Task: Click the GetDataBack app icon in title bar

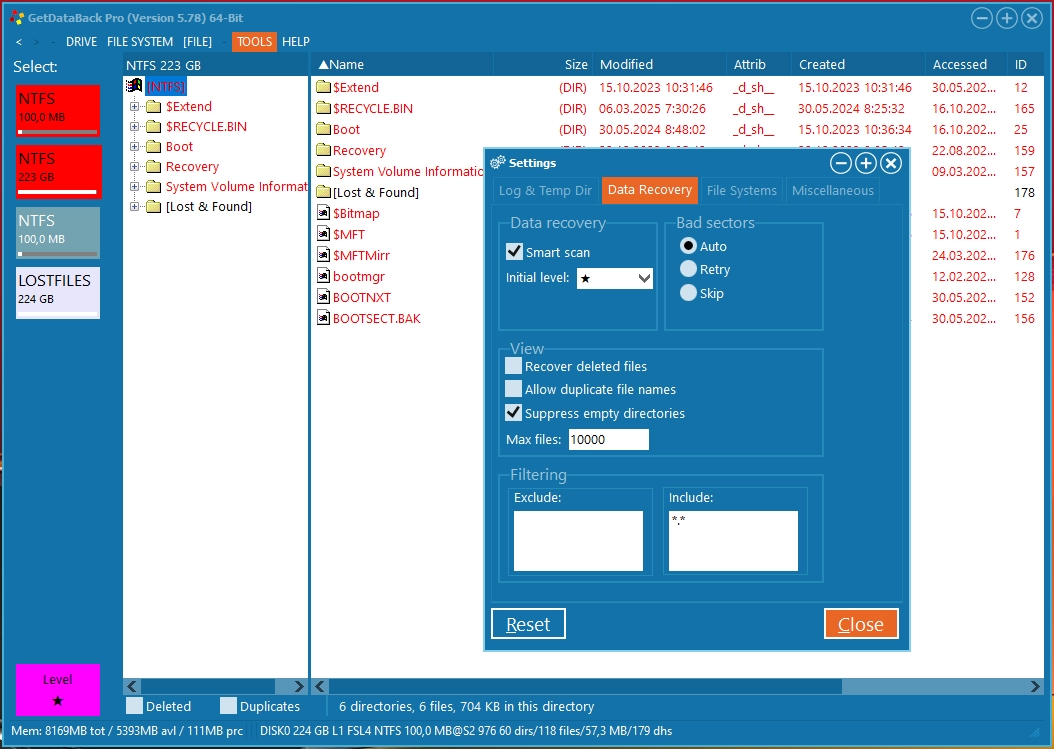Action: click(17, 18)
